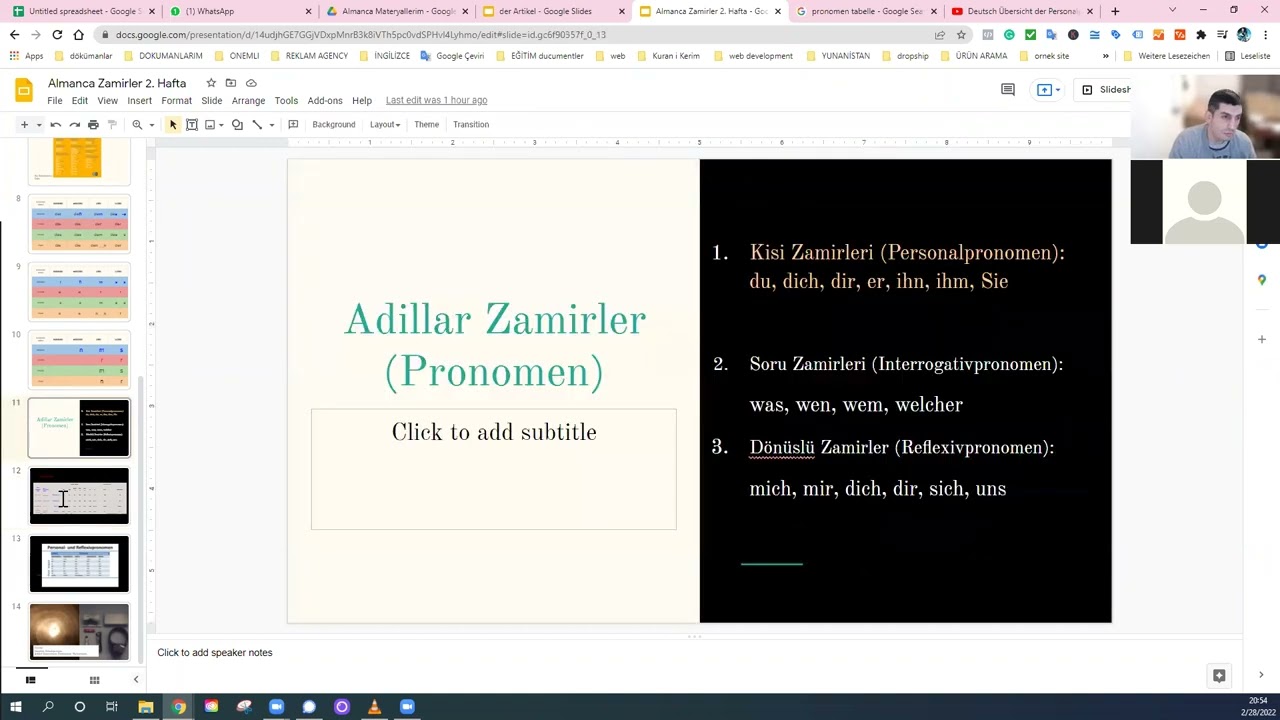
Task: Expand the zoom level dropdown arrow
Action: 152,125
